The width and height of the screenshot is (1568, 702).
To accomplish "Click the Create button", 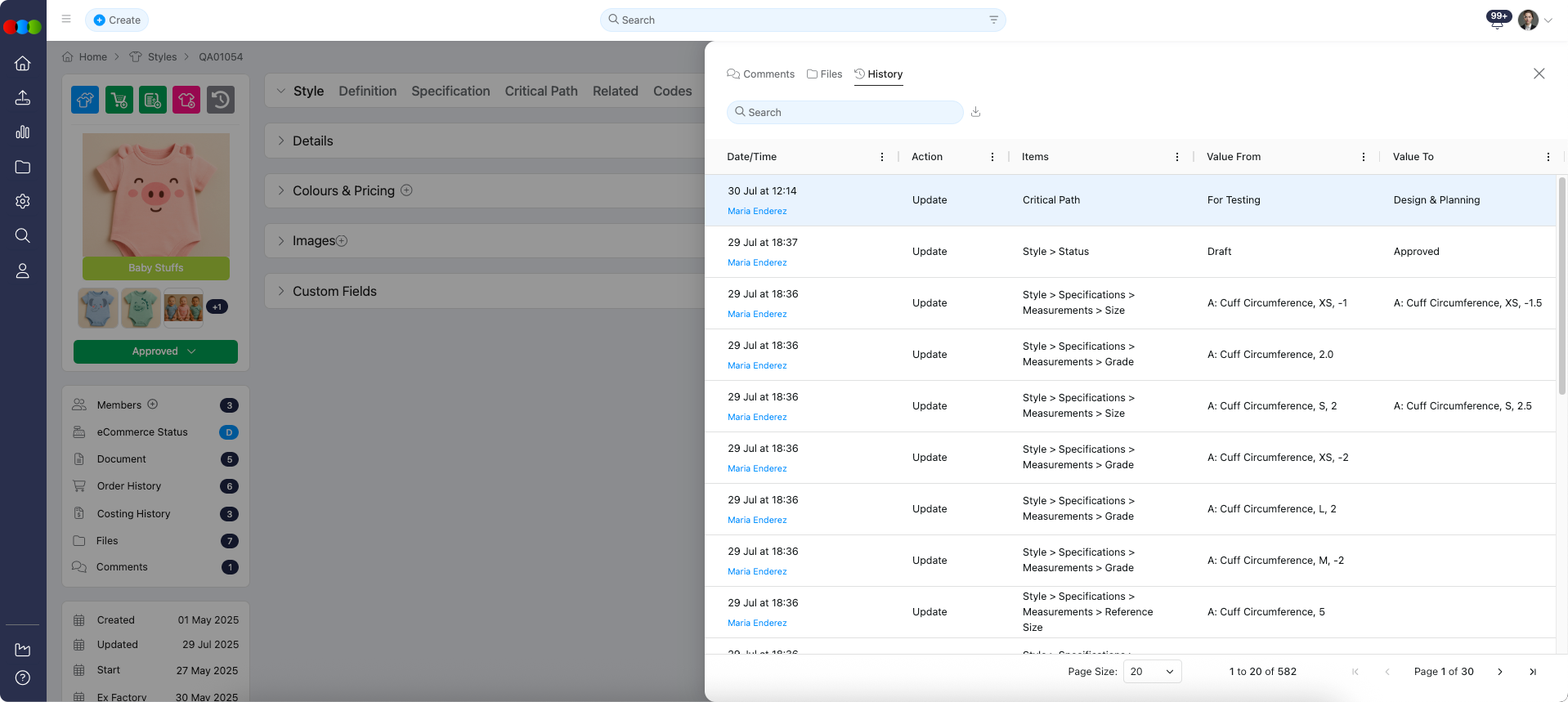I will [x=117, y=20].
